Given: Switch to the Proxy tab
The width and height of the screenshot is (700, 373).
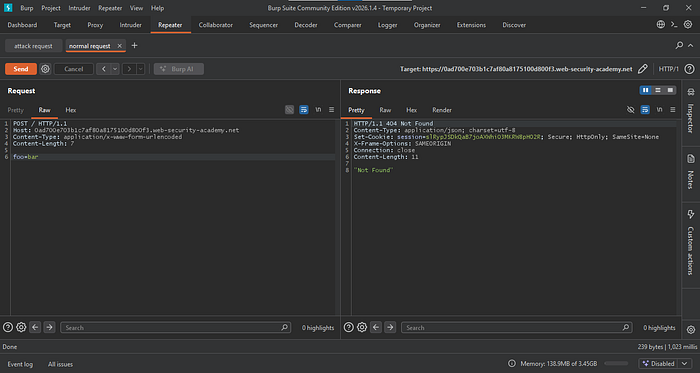Looking at the screenshot, I should tap(95, 25).
